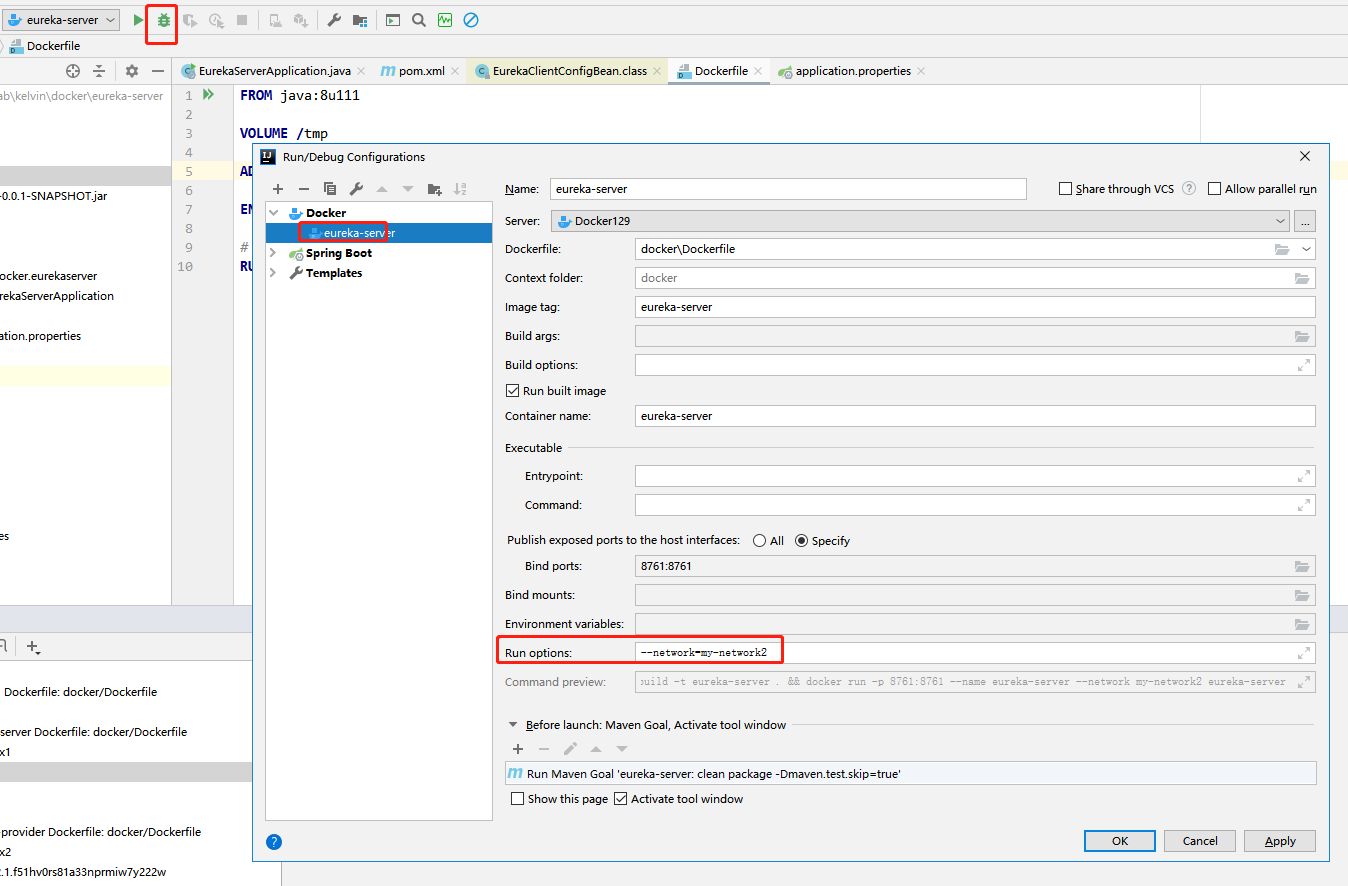1348x886 pixels.
Task: Uncheck Run built image
Action: (x=513, y=391)
